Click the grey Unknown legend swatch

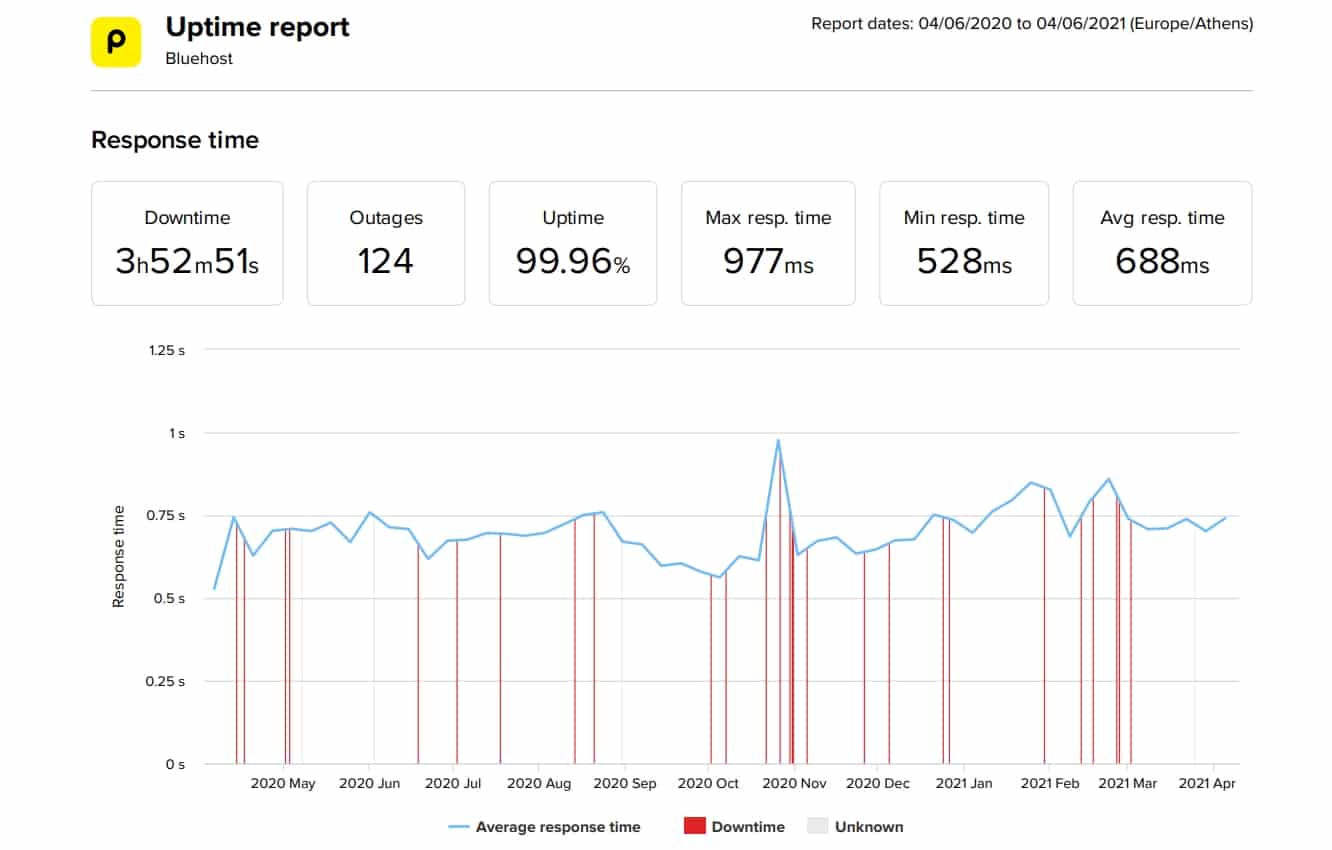[819, 827]
